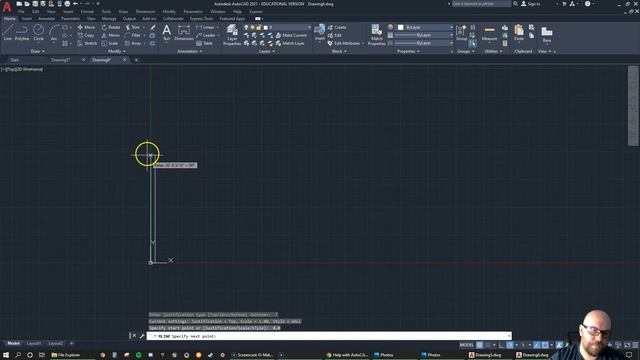The width and height of the screenshot is (640, 360).
Task: Click the Undo arrow in quick access toolbar
Action: (x=76, y=4)
